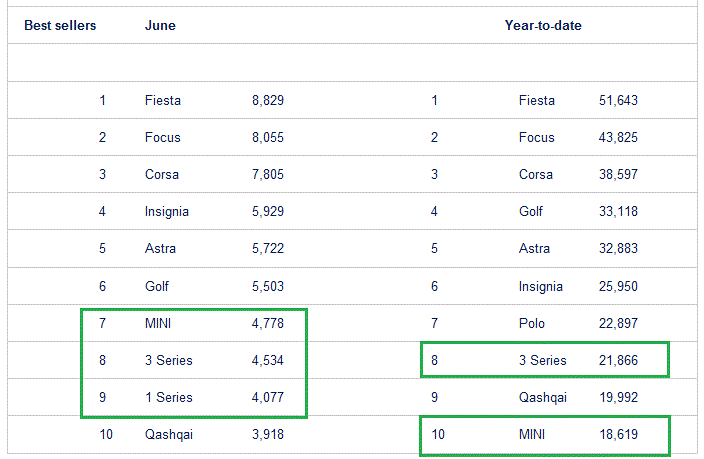Click the Polo model name
Viewport: 704px width, 459px height.
[532, 324]
